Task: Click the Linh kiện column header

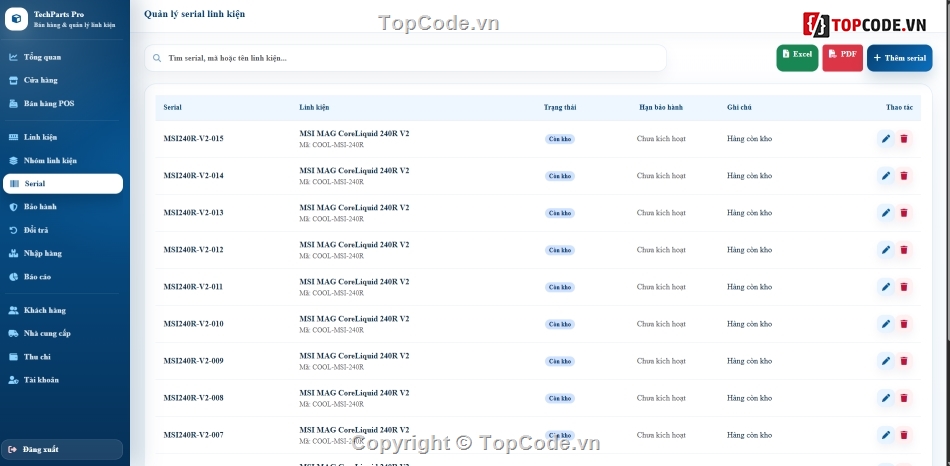Action: click(x=314, y=107)
